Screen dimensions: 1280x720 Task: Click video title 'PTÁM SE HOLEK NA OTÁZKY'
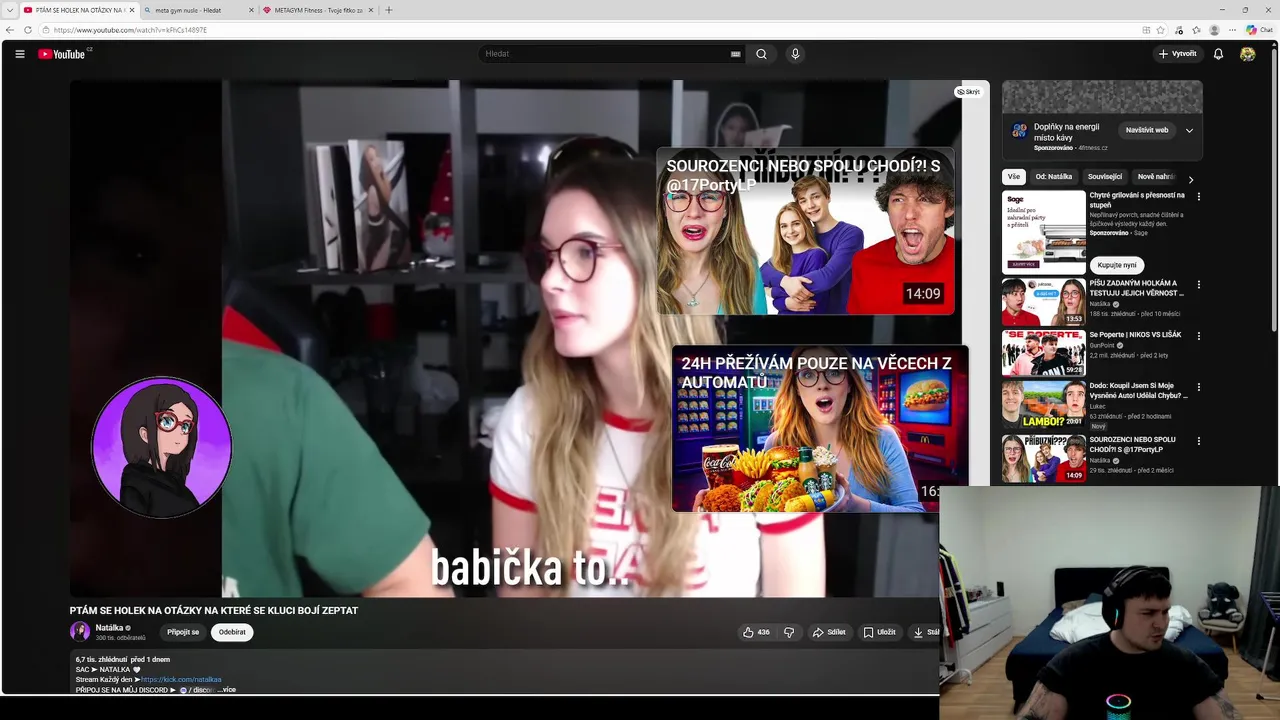click(x=213, y=610)
